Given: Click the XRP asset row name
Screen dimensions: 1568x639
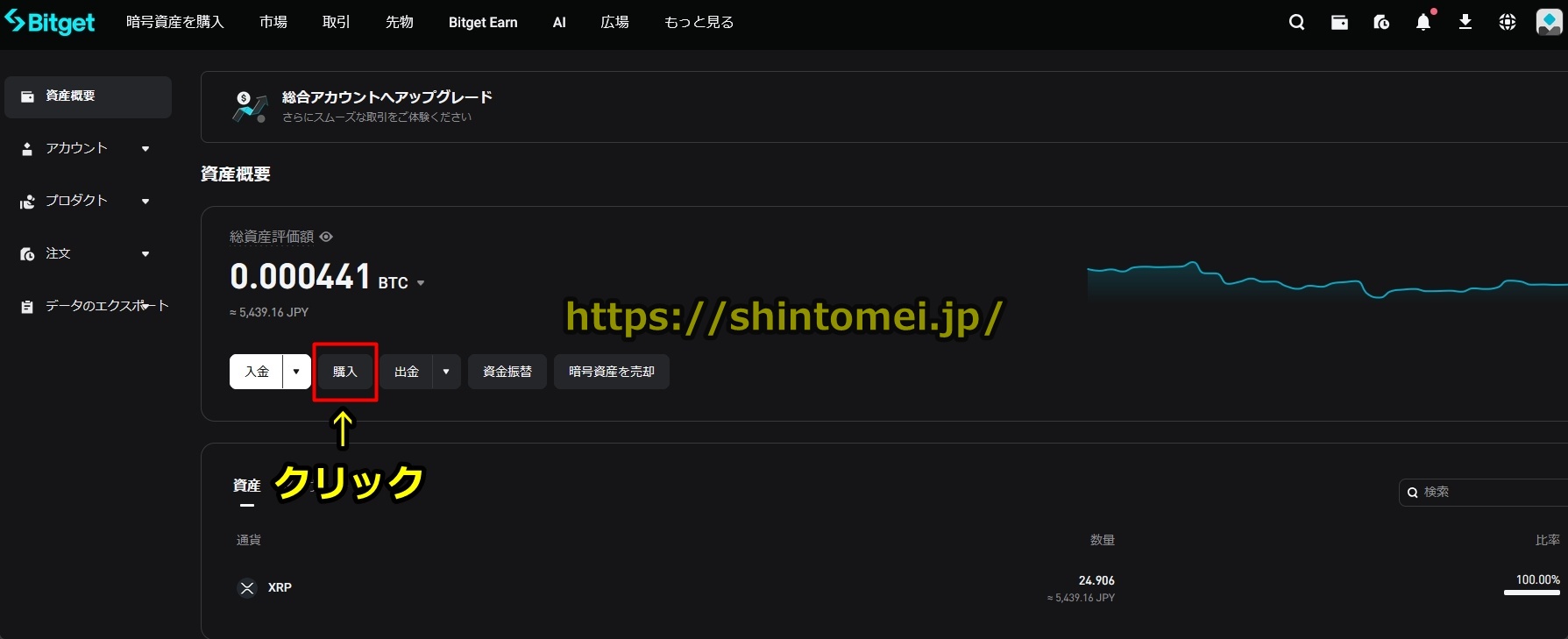Looking at the screenshot, I should pyautogui.click(x=280, y=588).
